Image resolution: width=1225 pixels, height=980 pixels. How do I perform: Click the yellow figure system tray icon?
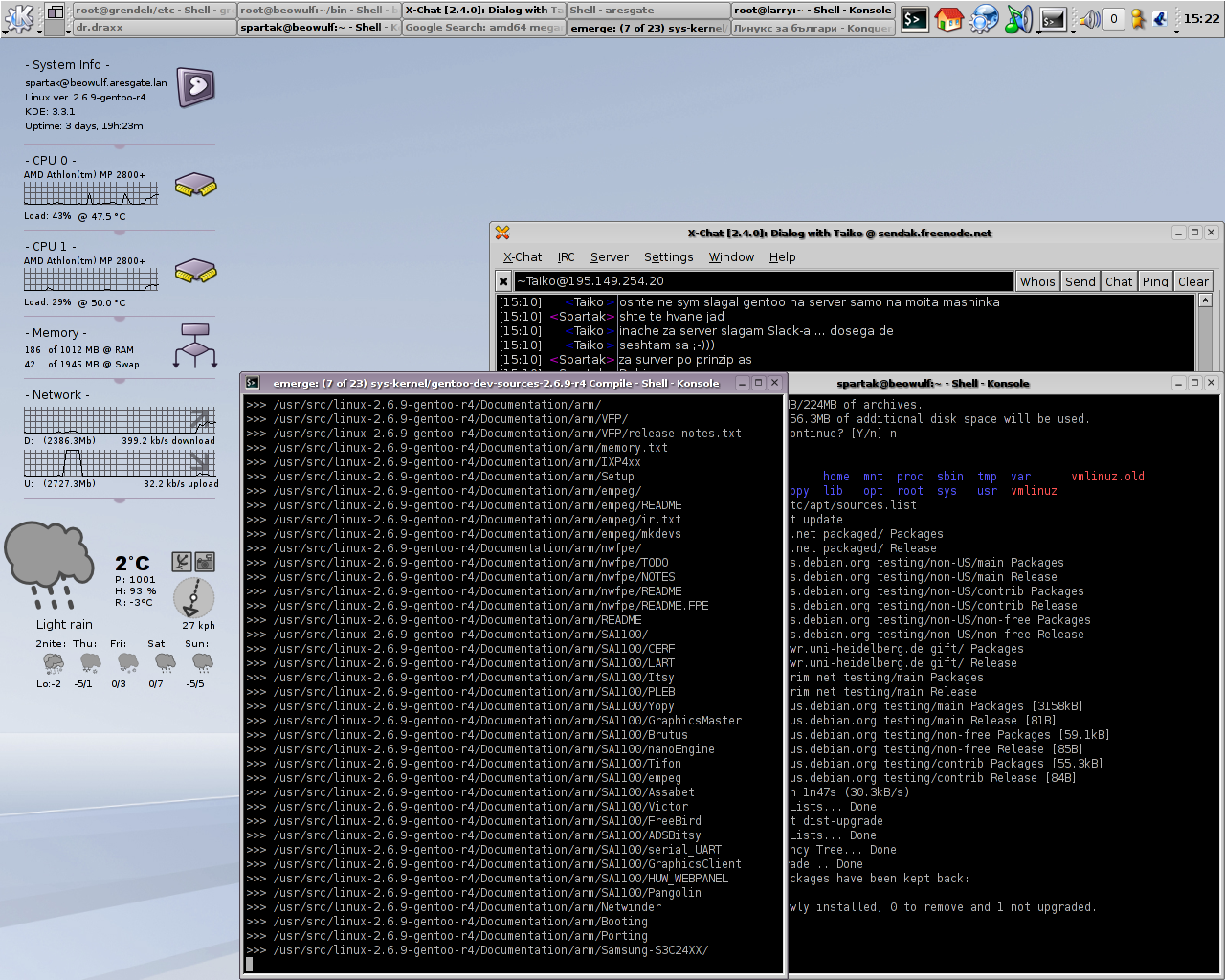(1138, 18)
